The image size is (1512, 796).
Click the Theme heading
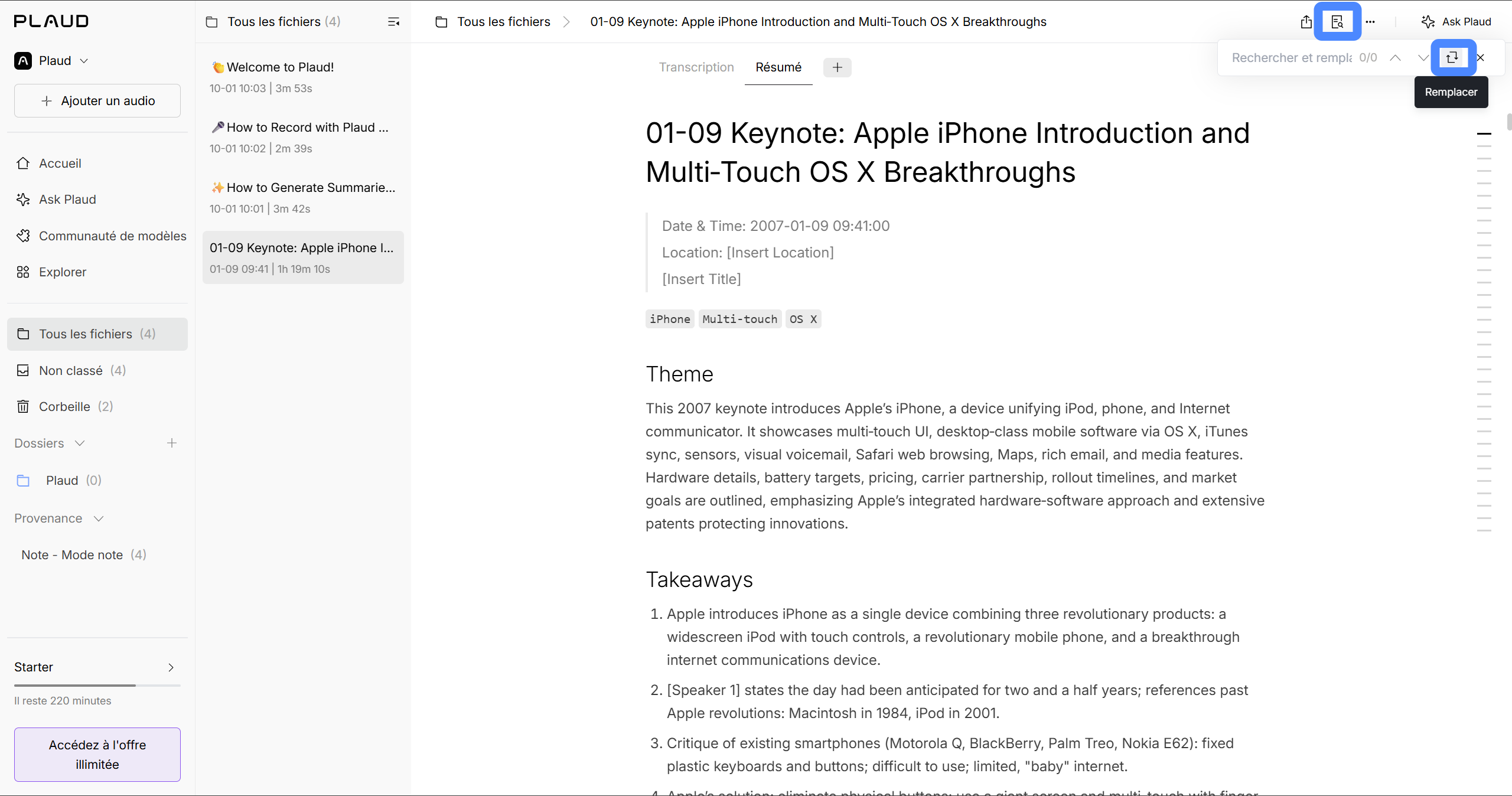pyautogui.click(x=679, y=374)
